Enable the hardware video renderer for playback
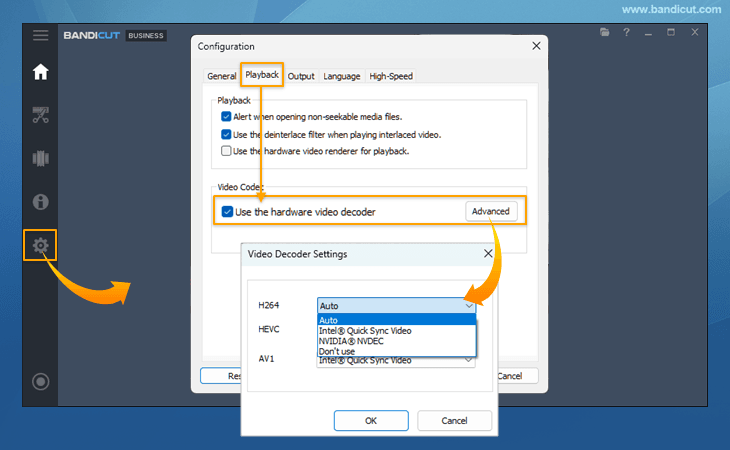The image size is (730, 450). point(227,151)
